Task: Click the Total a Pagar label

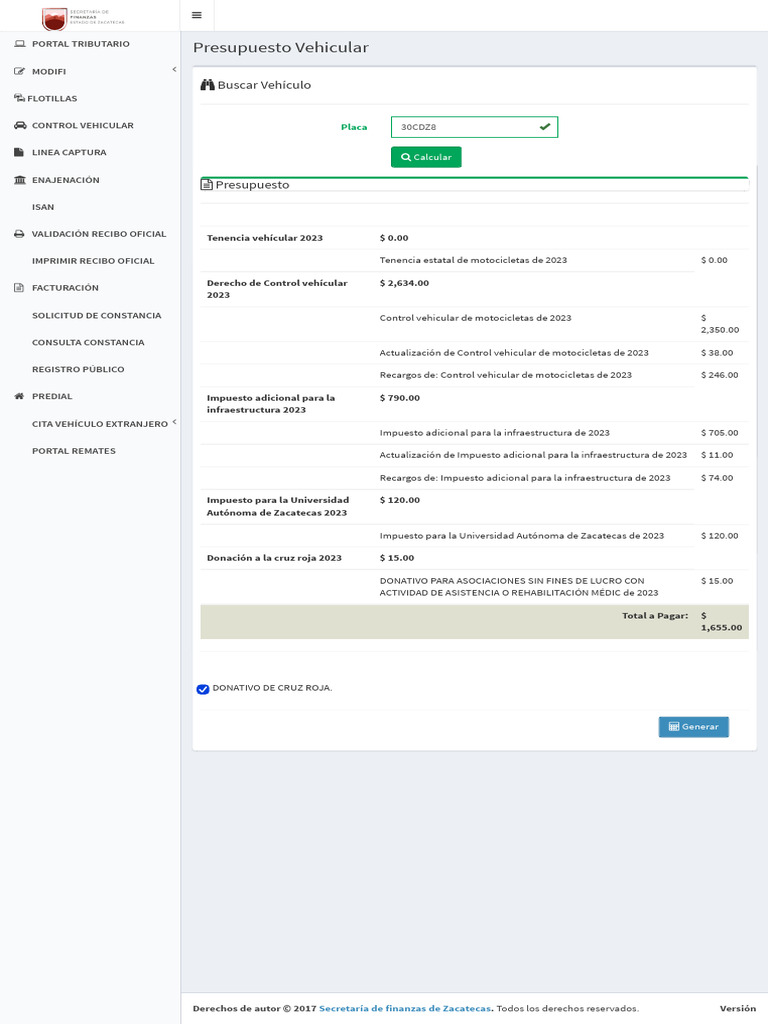Action: coord(655,615)
